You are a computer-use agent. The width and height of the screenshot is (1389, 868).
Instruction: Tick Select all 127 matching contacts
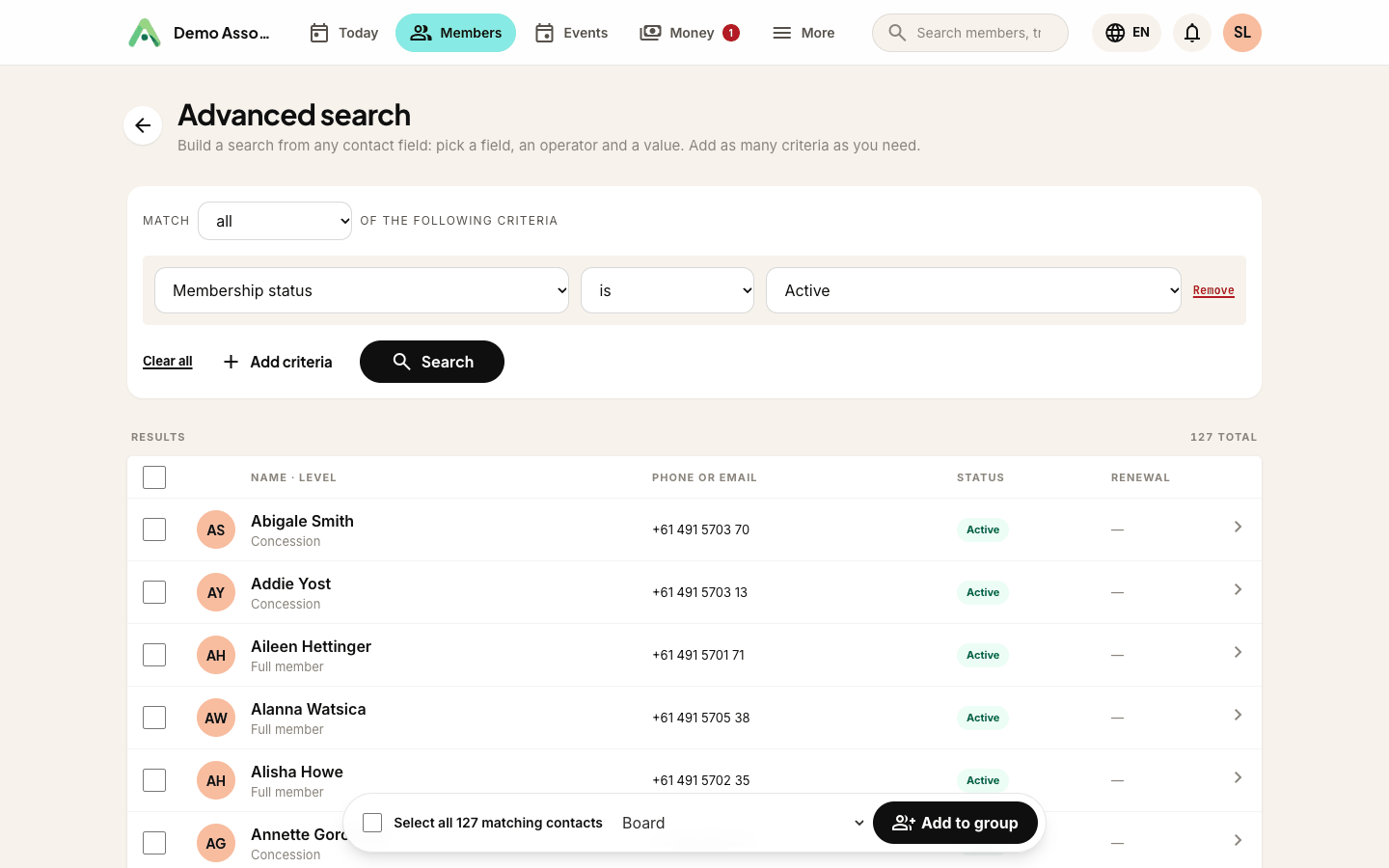point(372,823)
